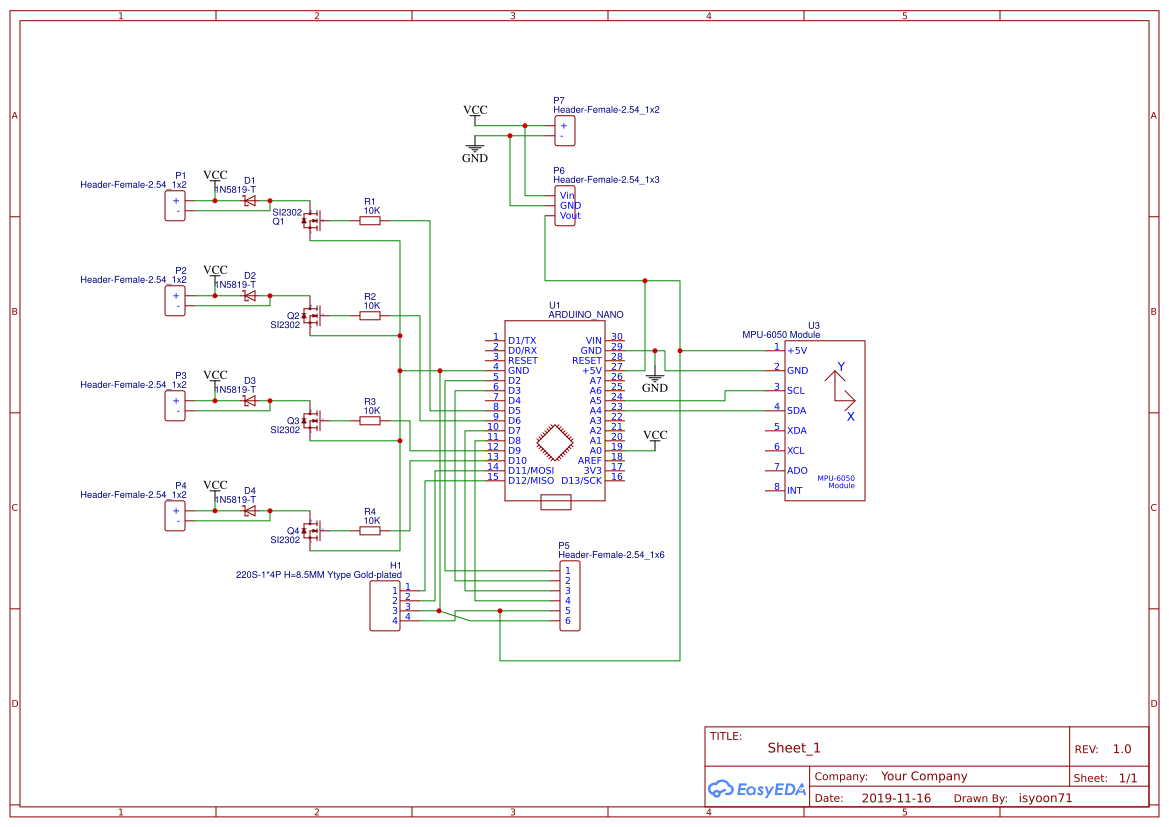Click the Q3 SI2302 MOSFET symbol

312,421
